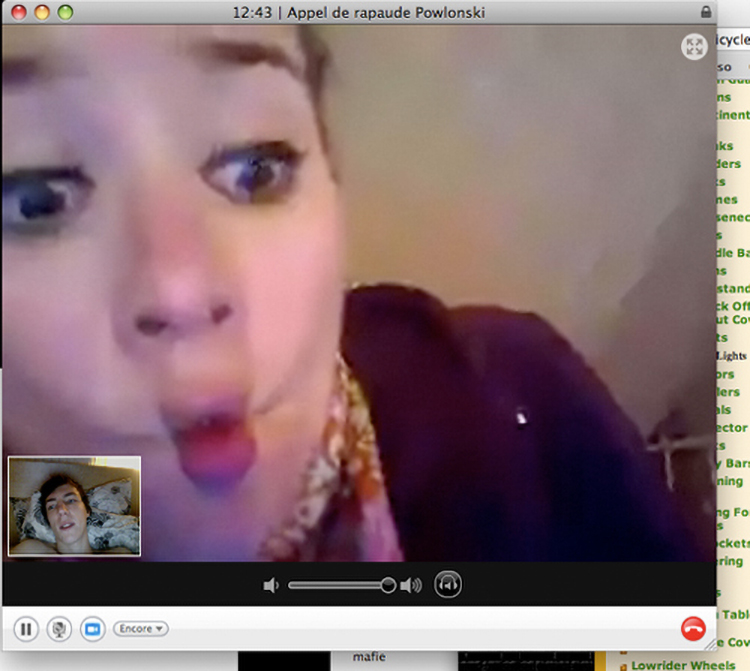Click the main caller video area
This screenshot has height=671, width=750.
359,293
